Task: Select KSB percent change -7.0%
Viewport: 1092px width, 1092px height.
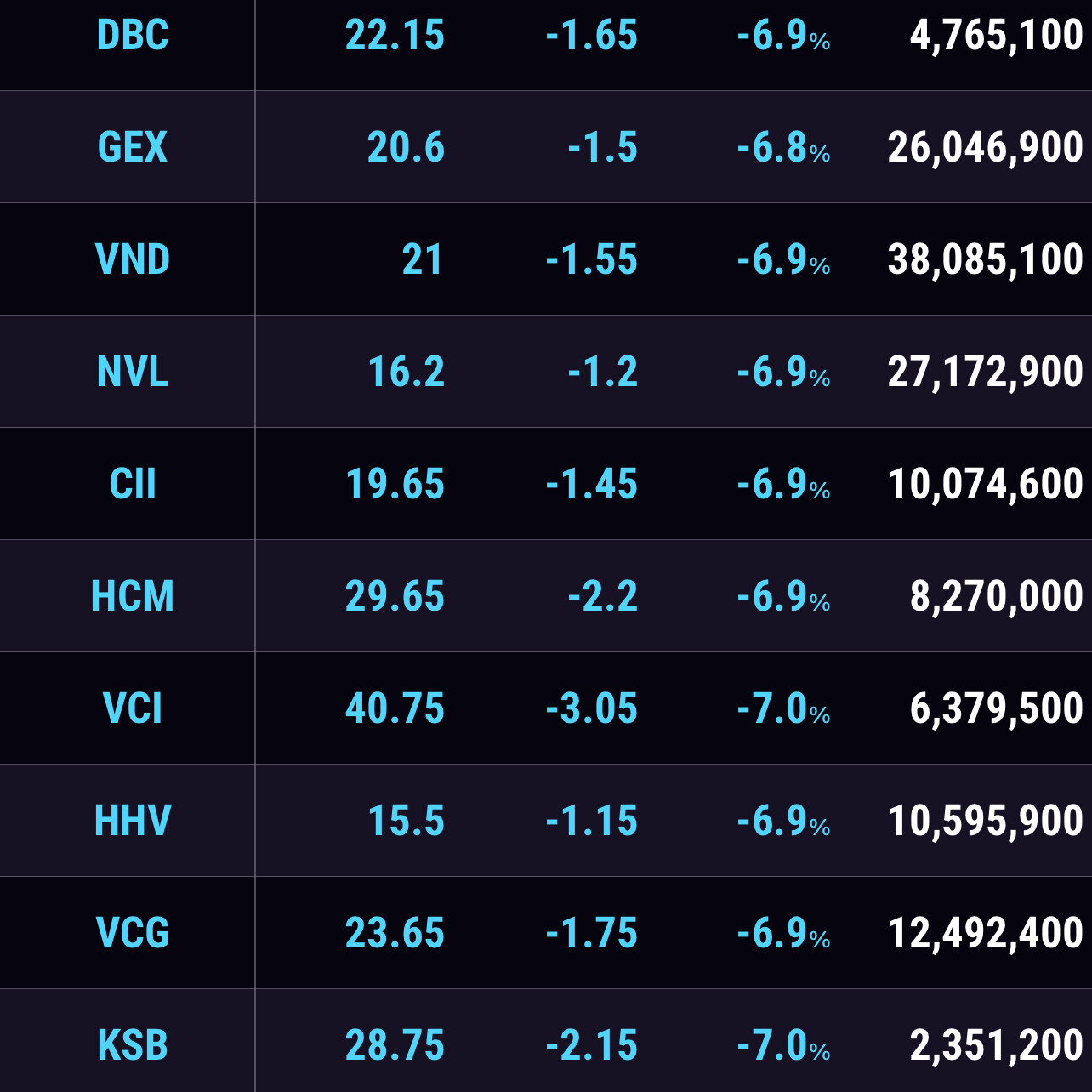Action: click(x=783, y=1045)
